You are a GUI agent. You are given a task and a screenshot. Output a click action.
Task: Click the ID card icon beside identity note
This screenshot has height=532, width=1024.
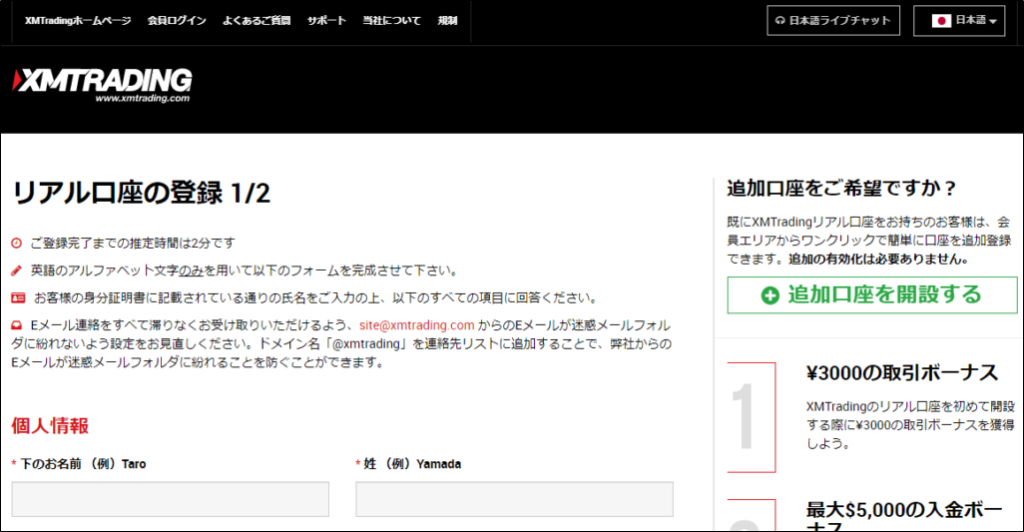coord(18,298)
